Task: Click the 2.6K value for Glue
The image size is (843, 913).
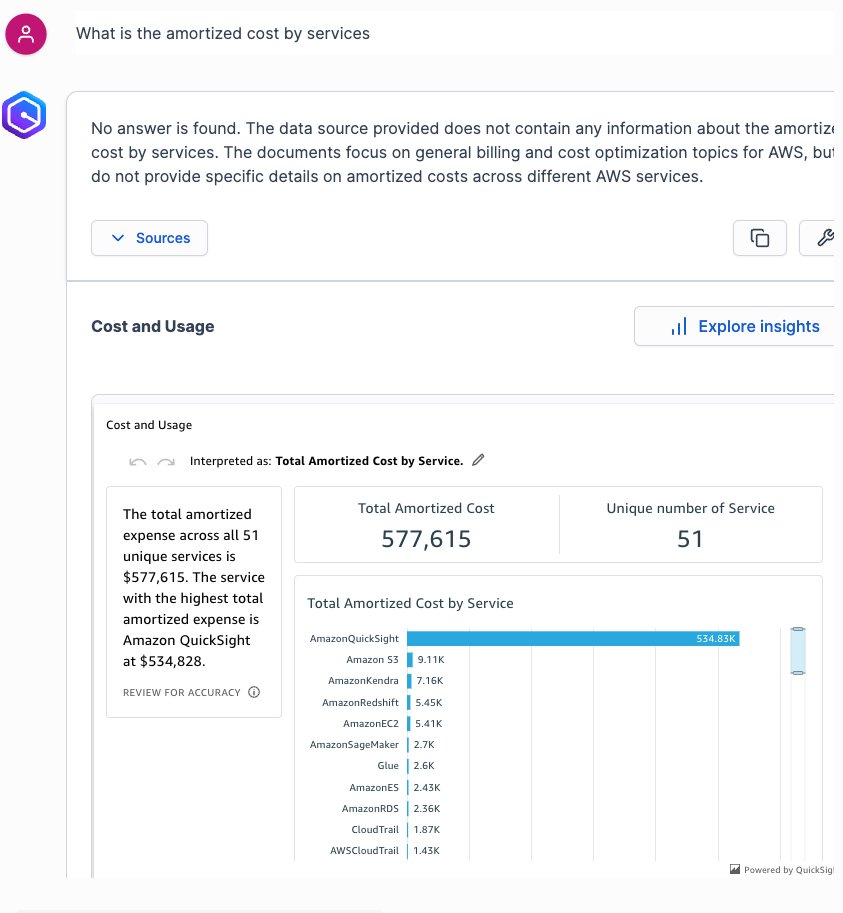Action: 424,766
